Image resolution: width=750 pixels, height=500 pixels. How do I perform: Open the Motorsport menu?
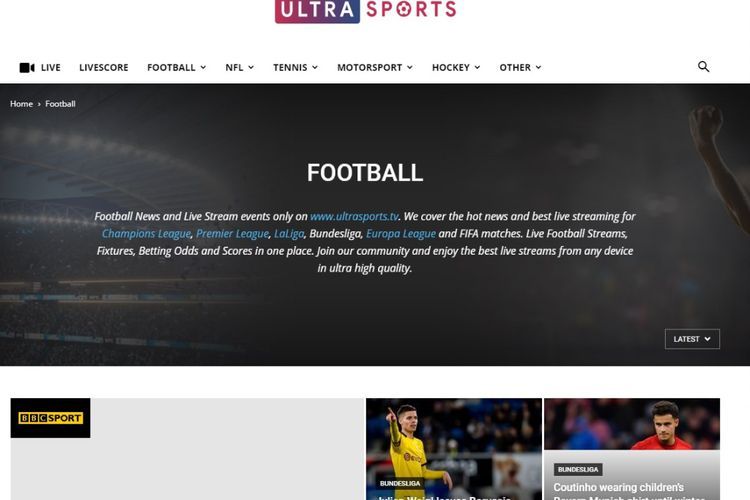coord(375,67)
